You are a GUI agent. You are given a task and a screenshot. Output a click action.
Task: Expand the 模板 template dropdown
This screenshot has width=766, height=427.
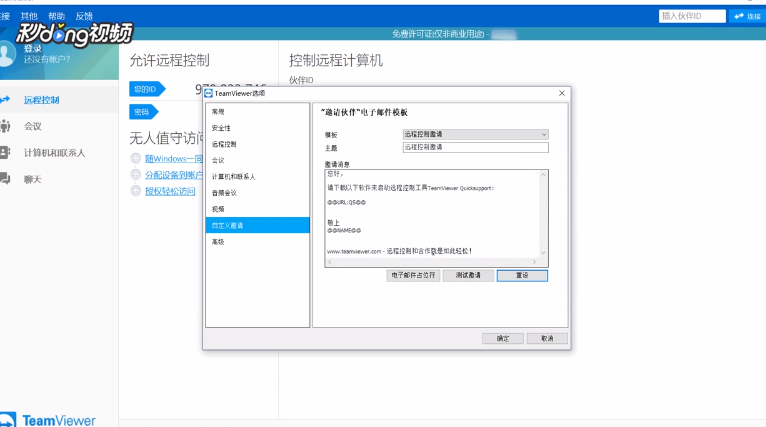coord(475,134)
